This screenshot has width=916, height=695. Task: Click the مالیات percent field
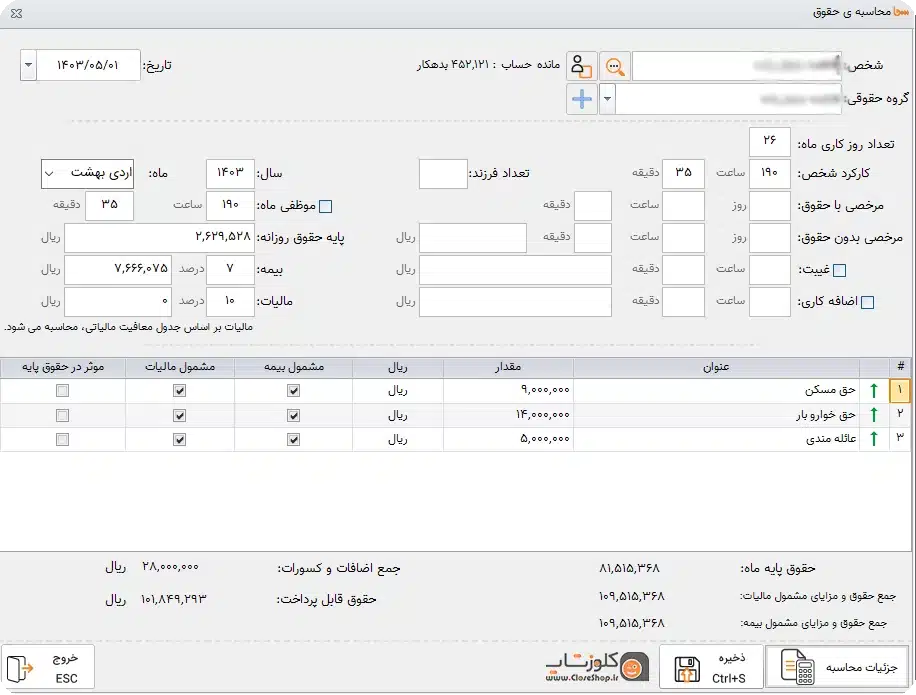point(230,301)
